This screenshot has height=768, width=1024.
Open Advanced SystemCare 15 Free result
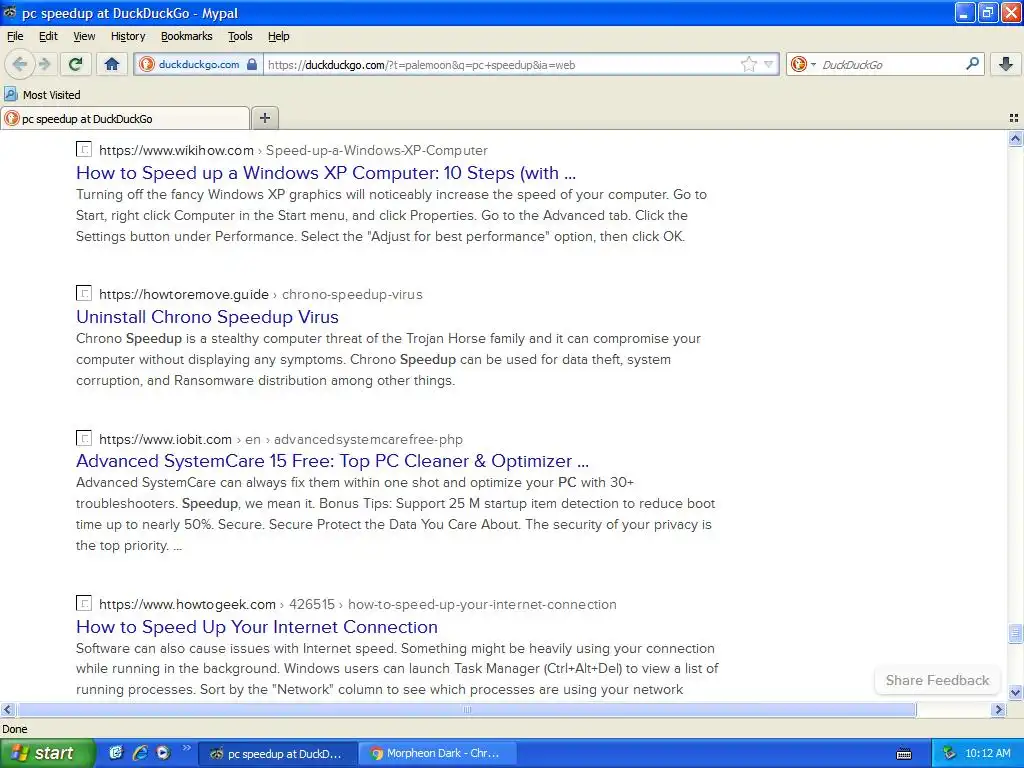[332, 461]
